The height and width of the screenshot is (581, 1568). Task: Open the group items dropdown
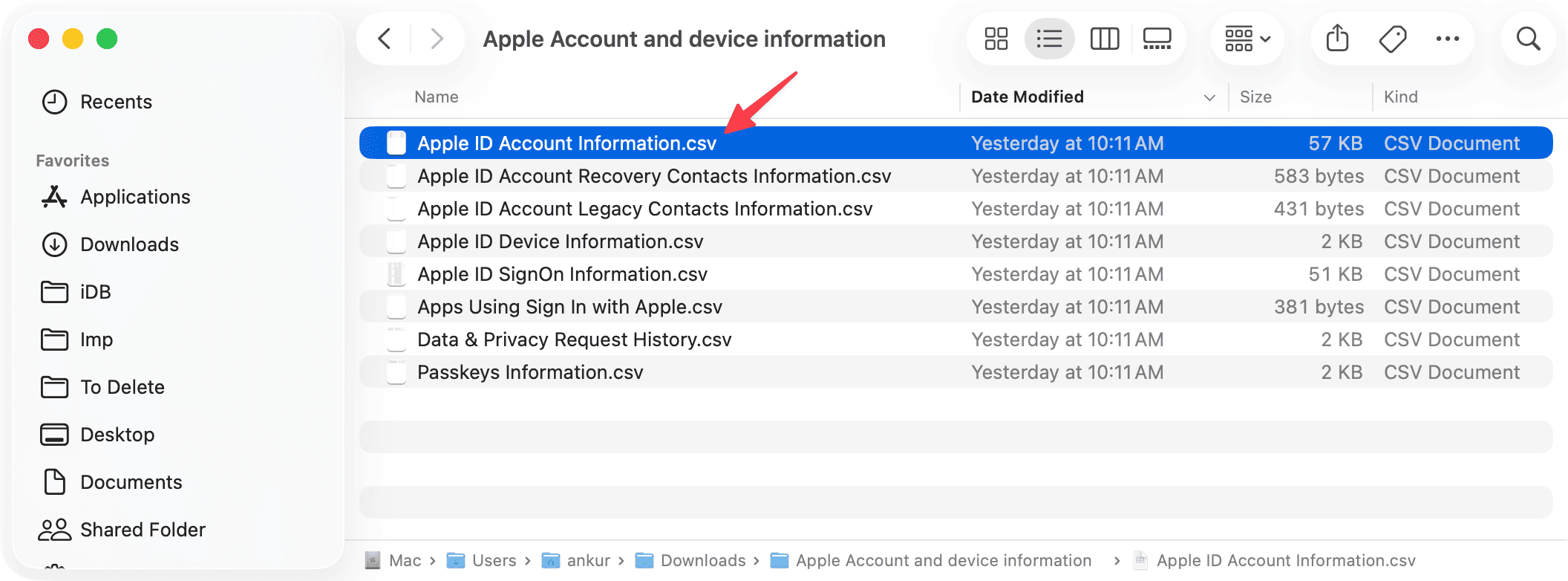point(1246,39)
